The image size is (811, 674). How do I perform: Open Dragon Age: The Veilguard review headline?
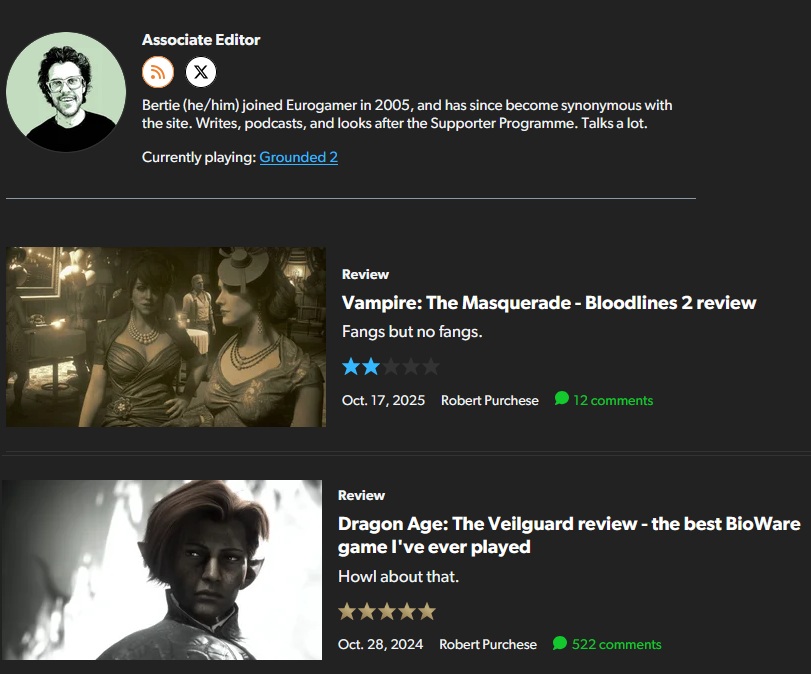point(569,535)
